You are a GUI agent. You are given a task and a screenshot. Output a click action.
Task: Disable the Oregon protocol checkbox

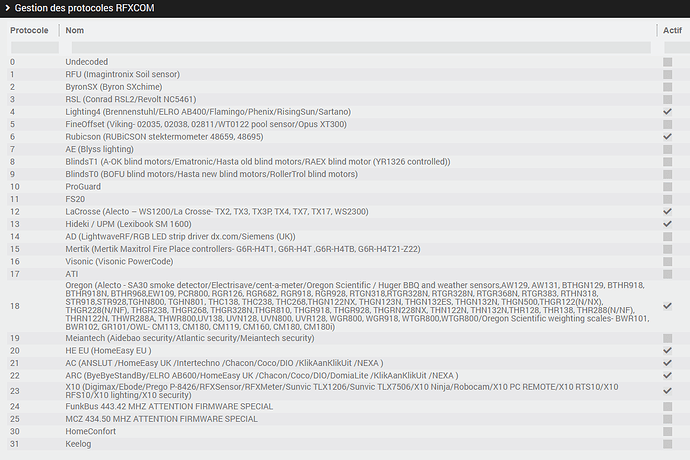point(667,306)
